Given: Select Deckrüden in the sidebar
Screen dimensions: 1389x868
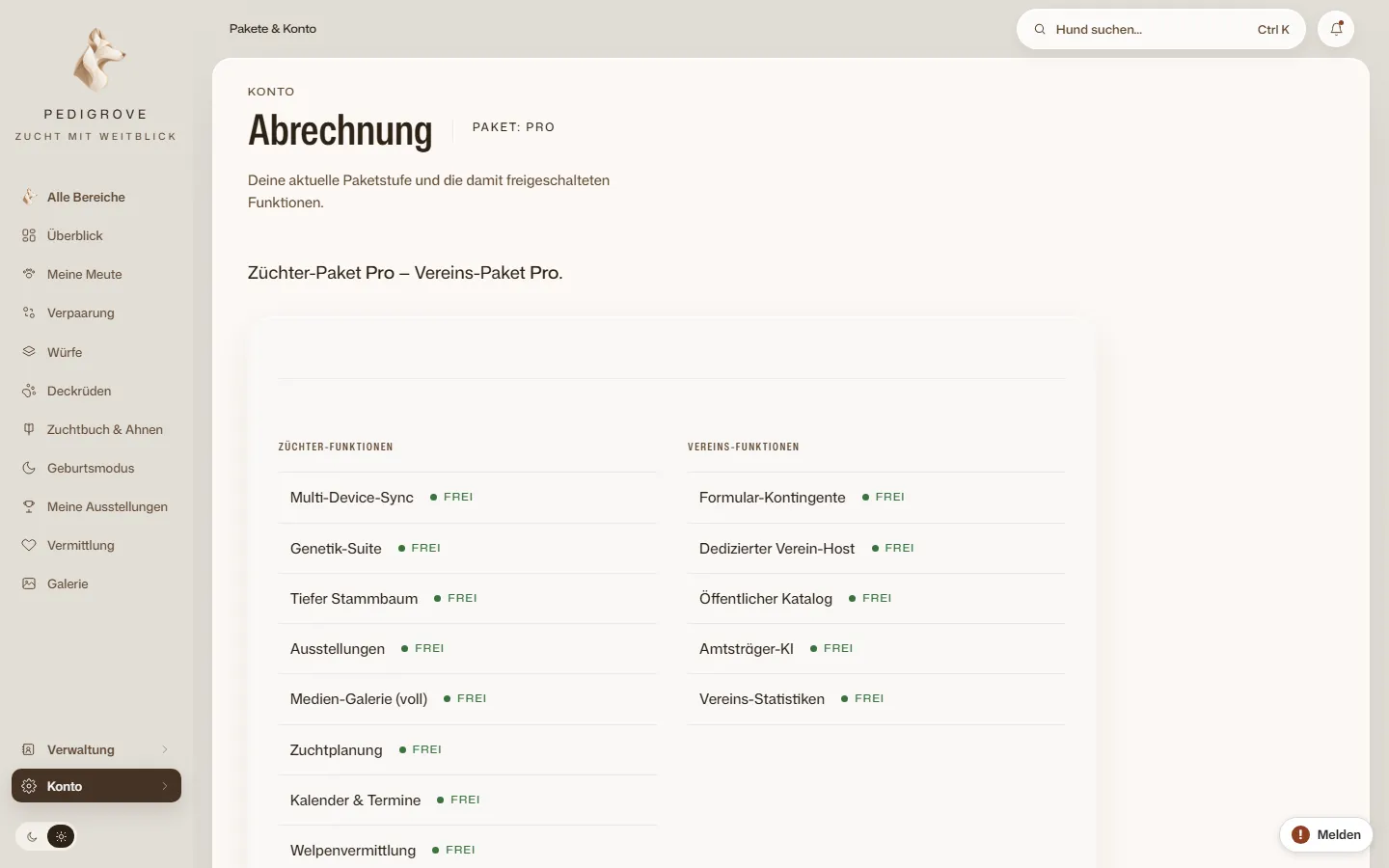Looking at the screenshot, I should click(x=96, y=391).
